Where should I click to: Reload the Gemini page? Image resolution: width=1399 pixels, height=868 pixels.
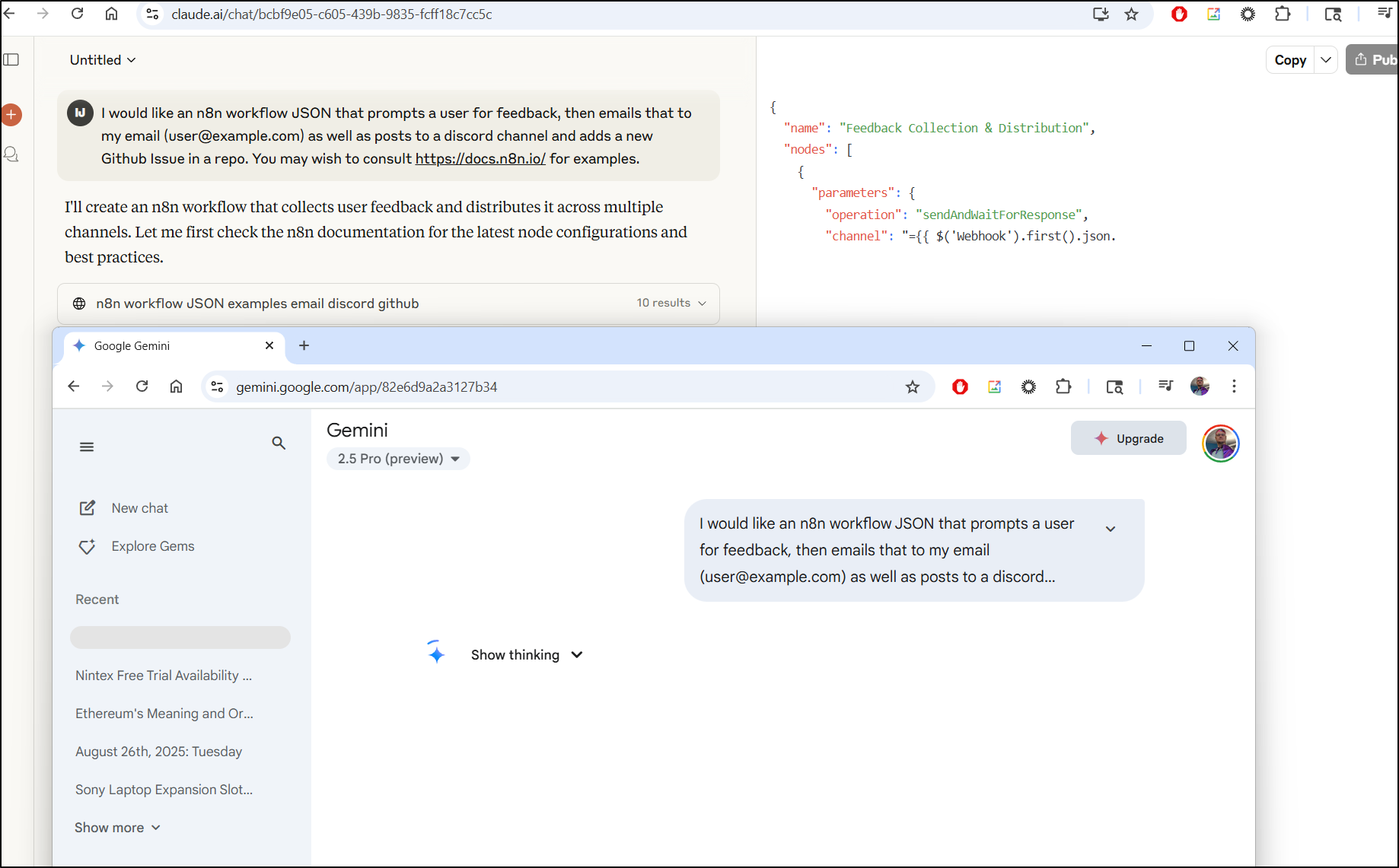coord(142,386)
